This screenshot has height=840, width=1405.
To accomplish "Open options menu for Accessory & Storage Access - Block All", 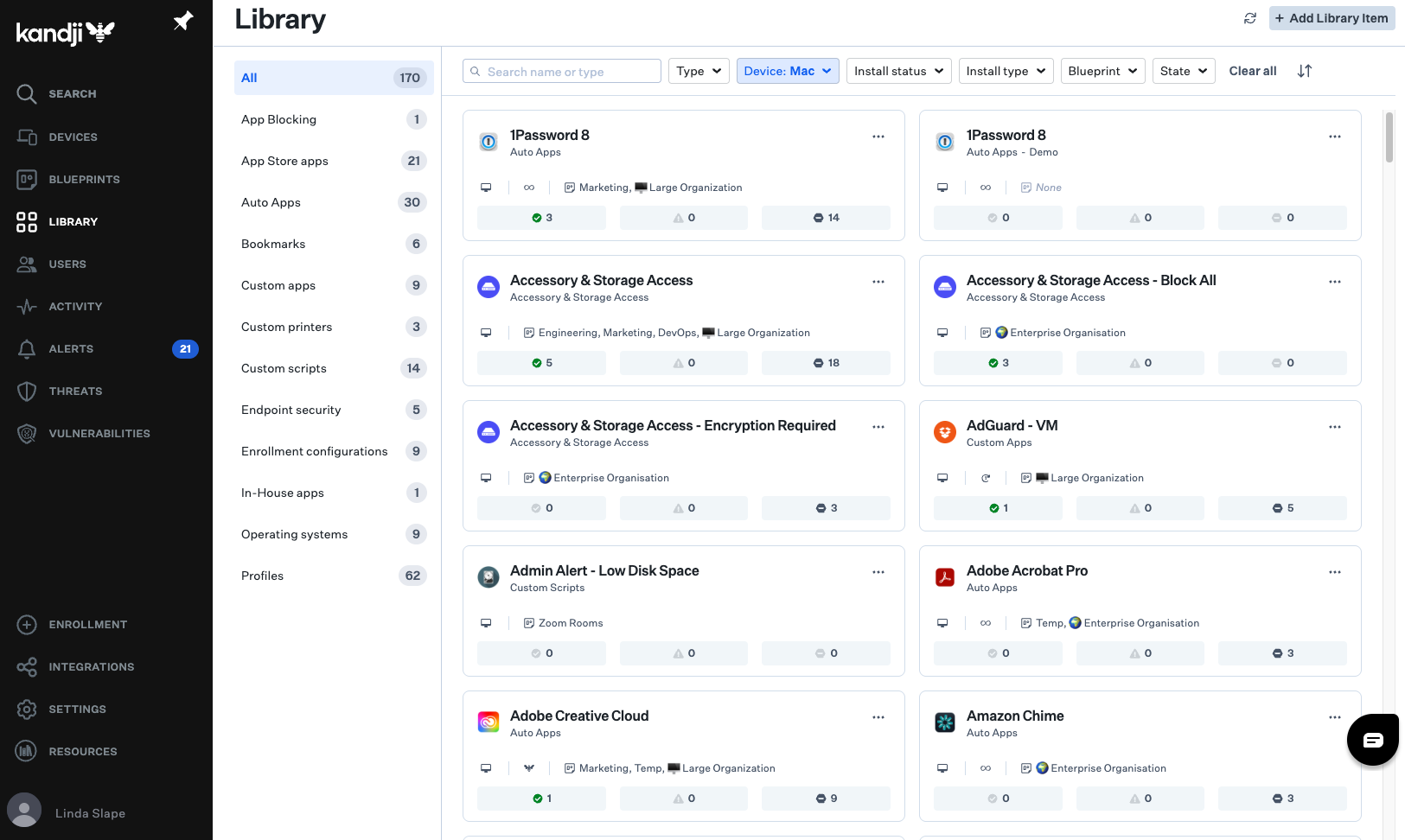I will pyautogui.click(x=1335, y=282).
